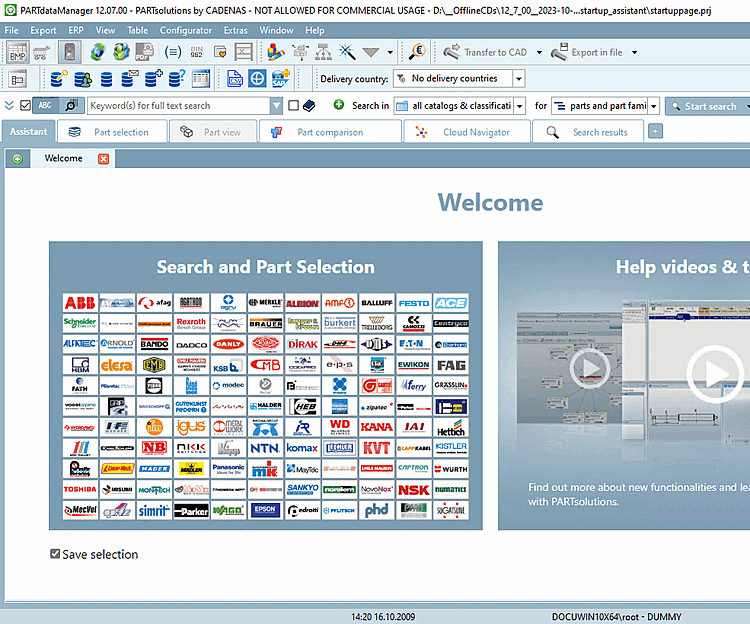Play the first help video thumbnail

pyautogui.click(x=590, y=368)
